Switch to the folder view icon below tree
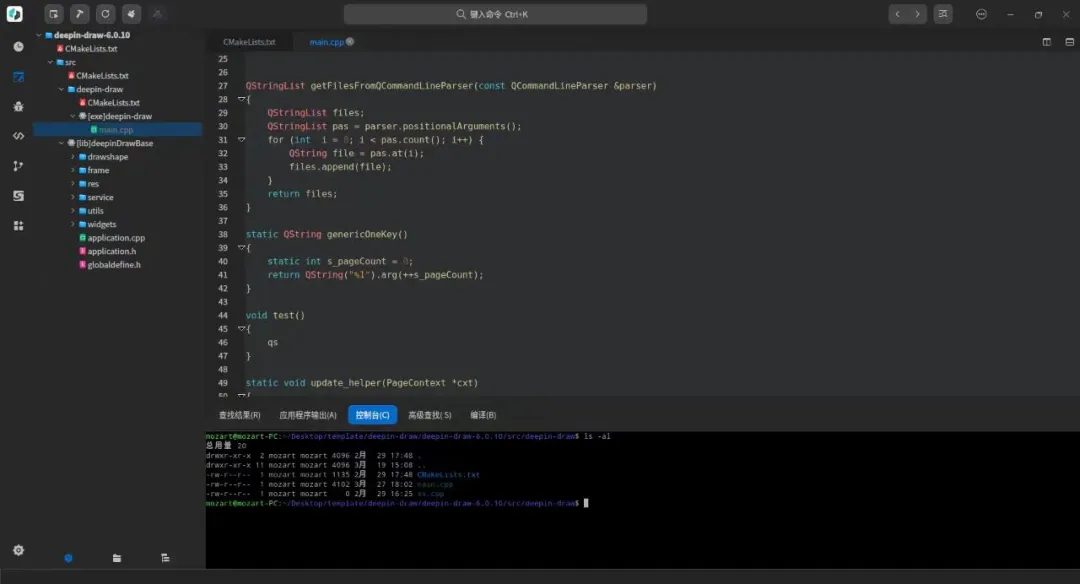Screen dimensions: 1080x584 [117, 559]
